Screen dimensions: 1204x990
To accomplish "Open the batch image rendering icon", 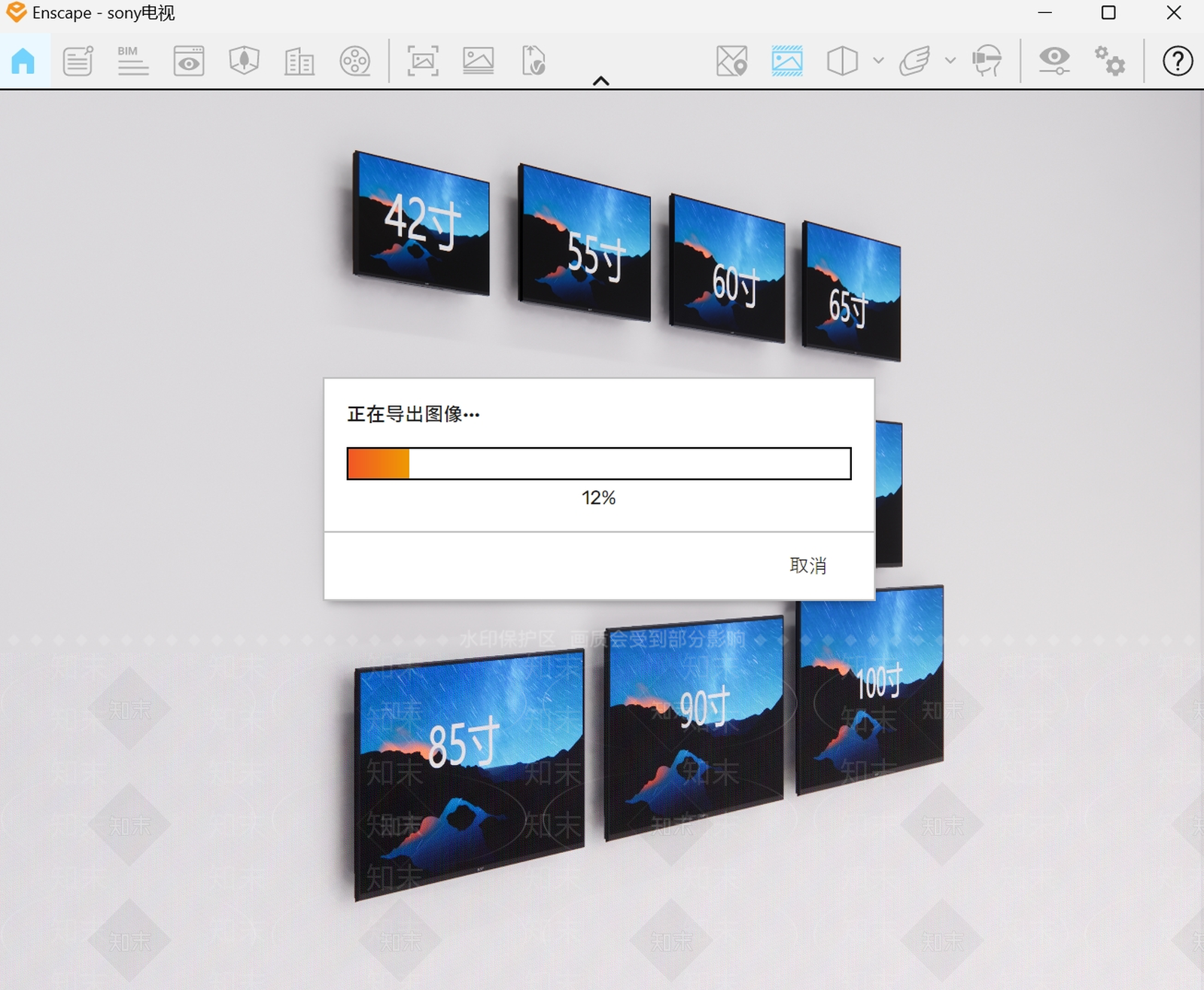I will tap(479, 61).
